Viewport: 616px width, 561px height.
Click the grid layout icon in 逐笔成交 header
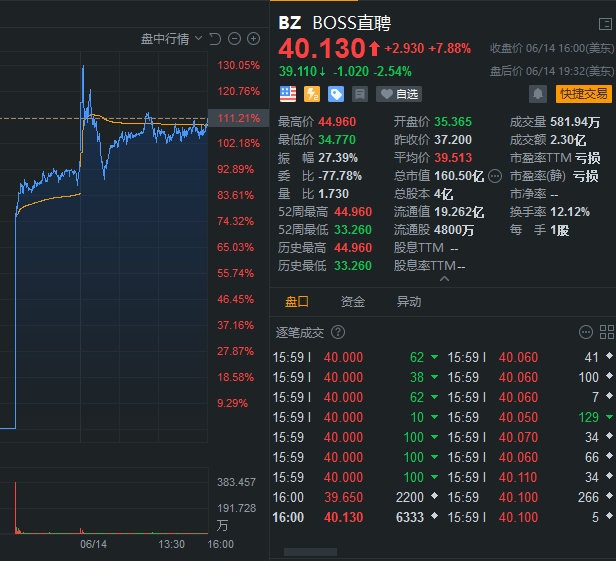click(607, 332)
